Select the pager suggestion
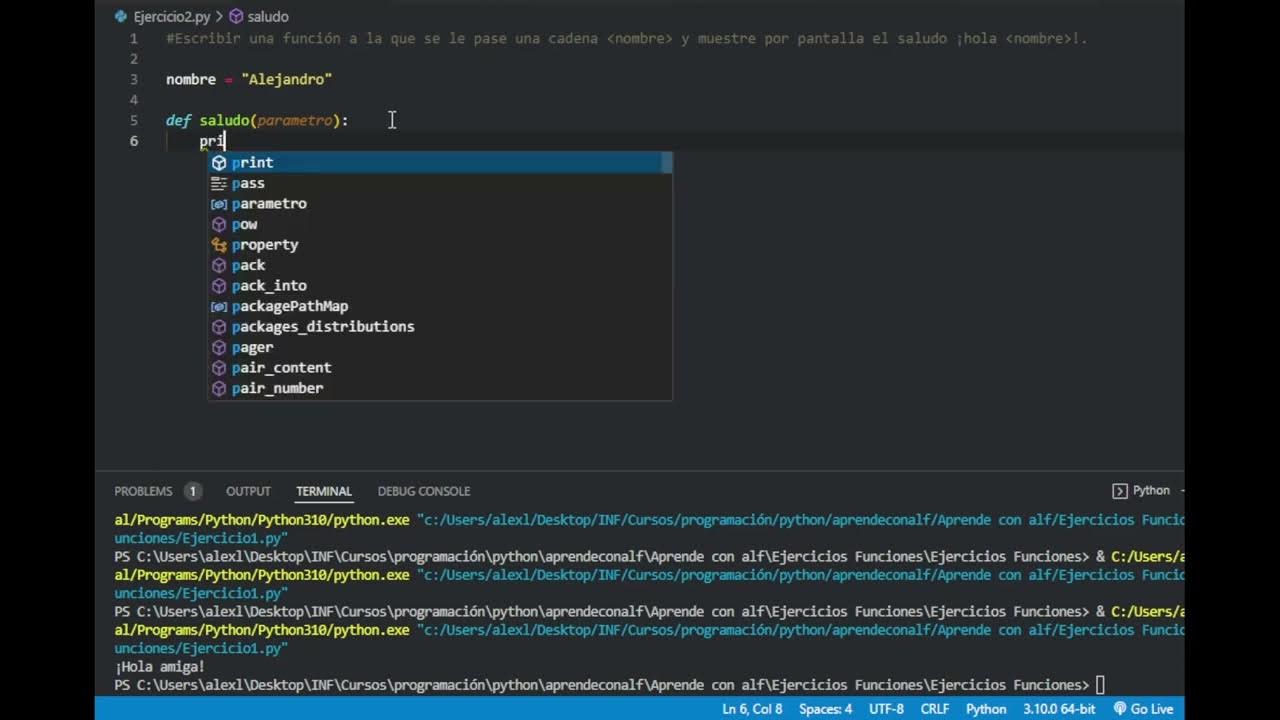The height and width of the screenshot is (720, 1280). point(440,347)
